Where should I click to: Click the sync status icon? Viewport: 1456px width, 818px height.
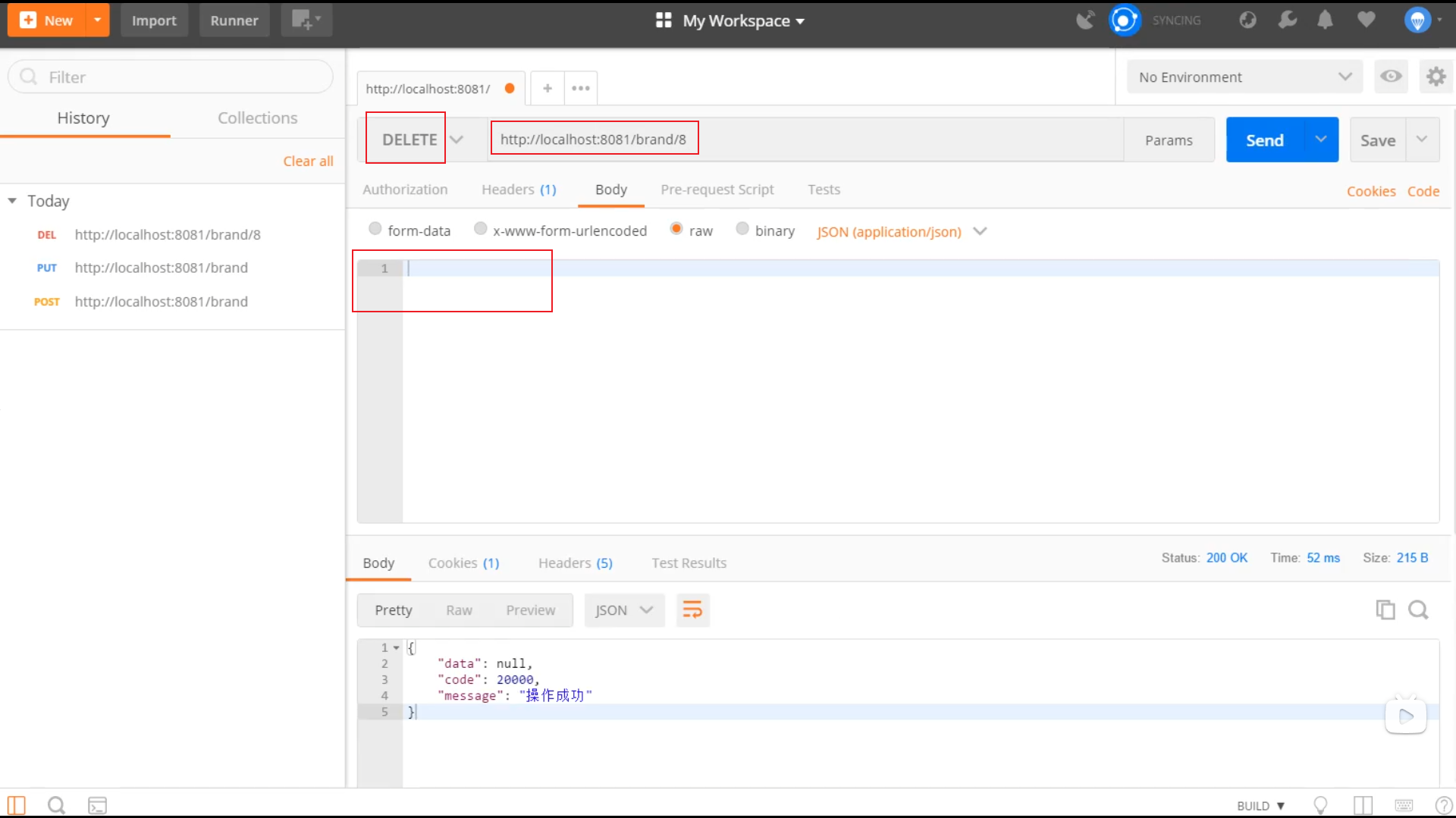[x=1125, y=20]
